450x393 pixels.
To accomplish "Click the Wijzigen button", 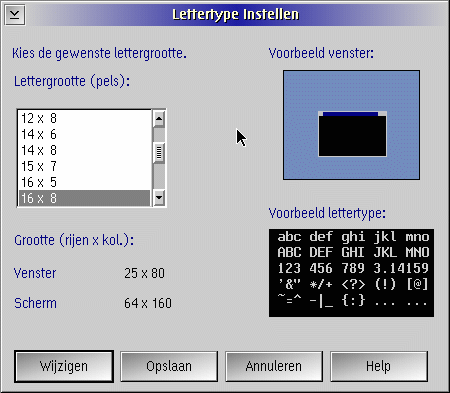I will click(x=64, y=366).
